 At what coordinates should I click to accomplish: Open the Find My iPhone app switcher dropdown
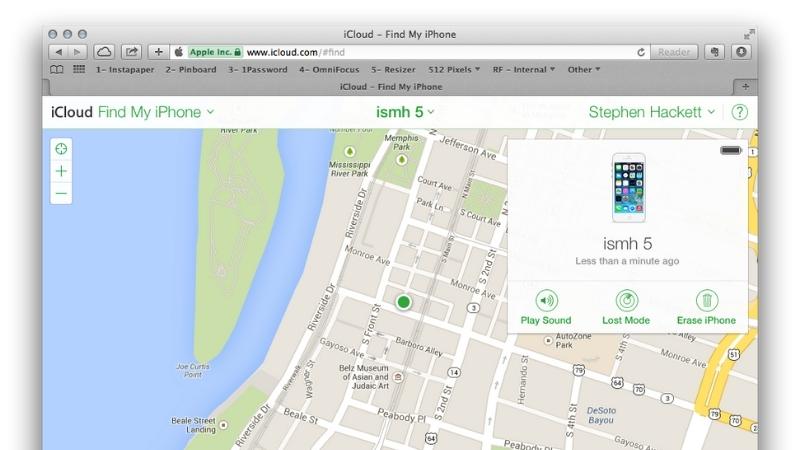tap(156, 112)
